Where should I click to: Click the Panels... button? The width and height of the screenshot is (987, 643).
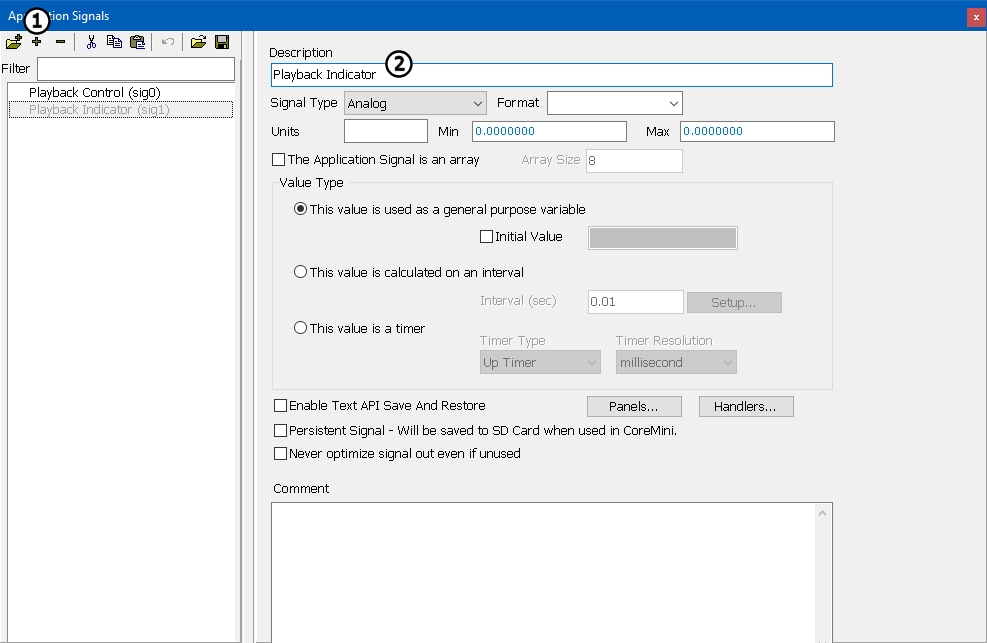coord(633,407)
